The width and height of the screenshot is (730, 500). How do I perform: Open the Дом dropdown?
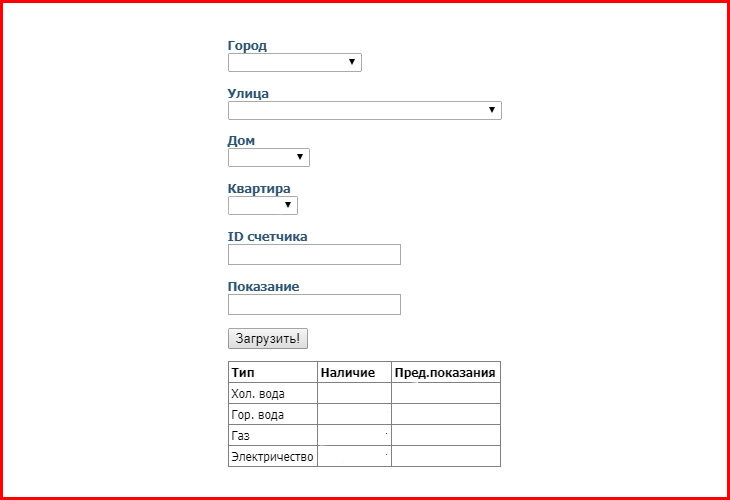[269, 157]
